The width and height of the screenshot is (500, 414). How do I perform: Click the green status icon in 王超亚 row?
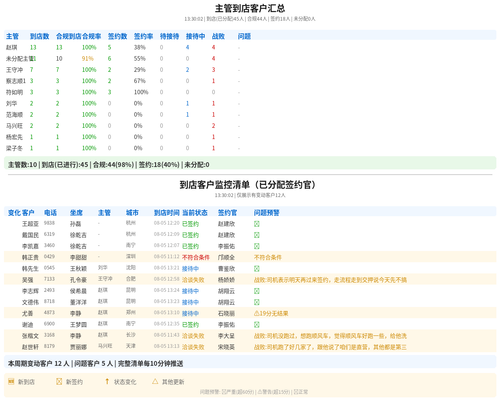point(256,224)
